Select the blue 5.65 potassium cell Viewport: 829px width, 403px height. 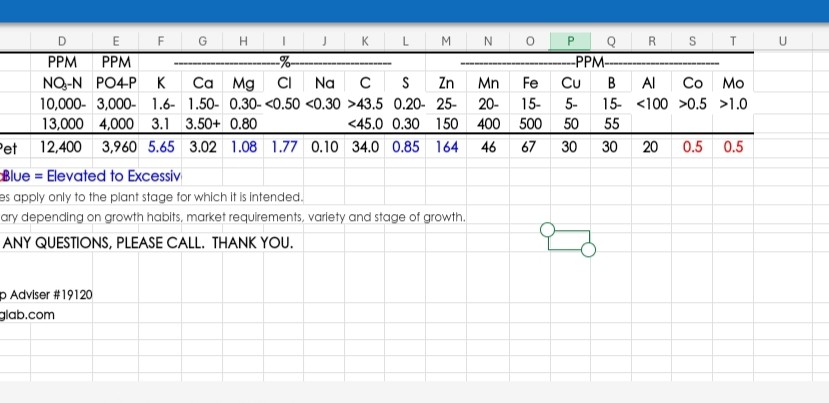(162, 147)
